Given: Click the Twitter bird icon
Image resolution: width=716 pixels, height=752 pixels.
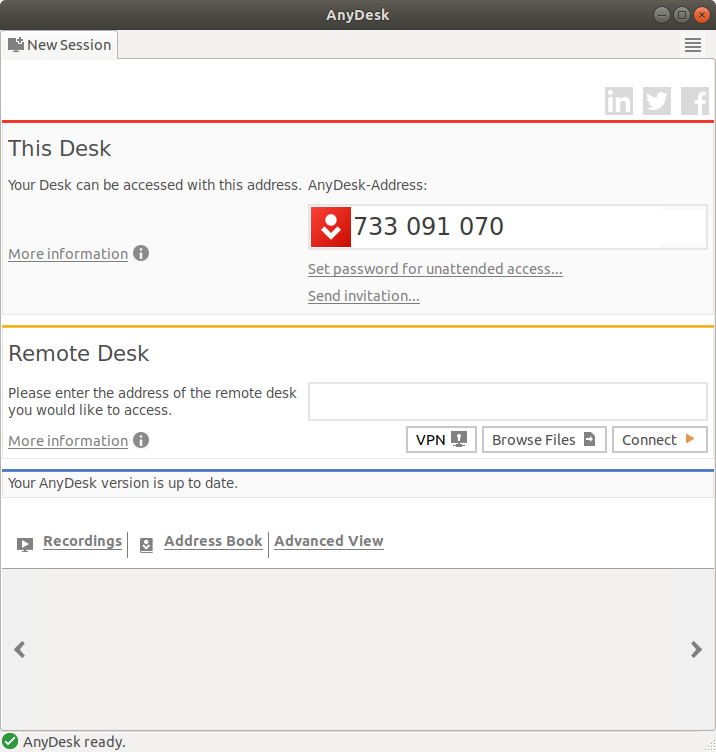Looking at the screenshot, I should click(657, 101).
